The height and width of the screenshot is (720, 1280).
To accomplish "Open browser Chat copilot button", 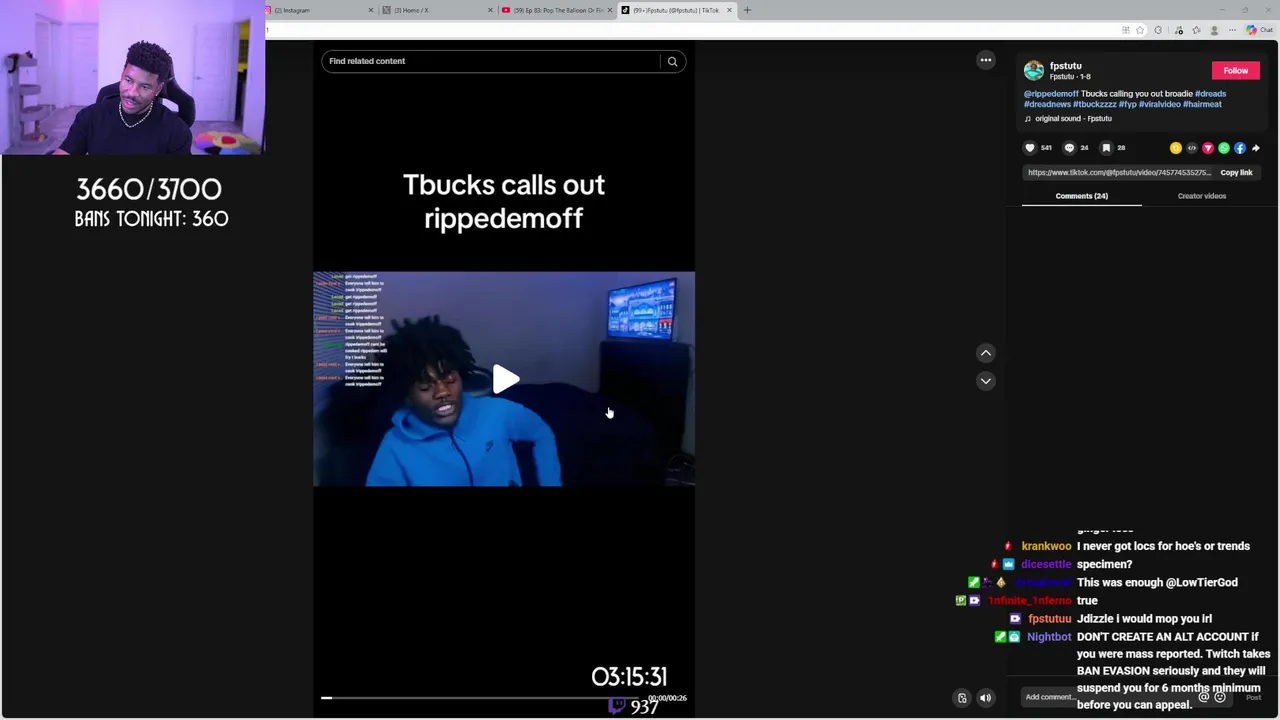I will [1261, 30].
